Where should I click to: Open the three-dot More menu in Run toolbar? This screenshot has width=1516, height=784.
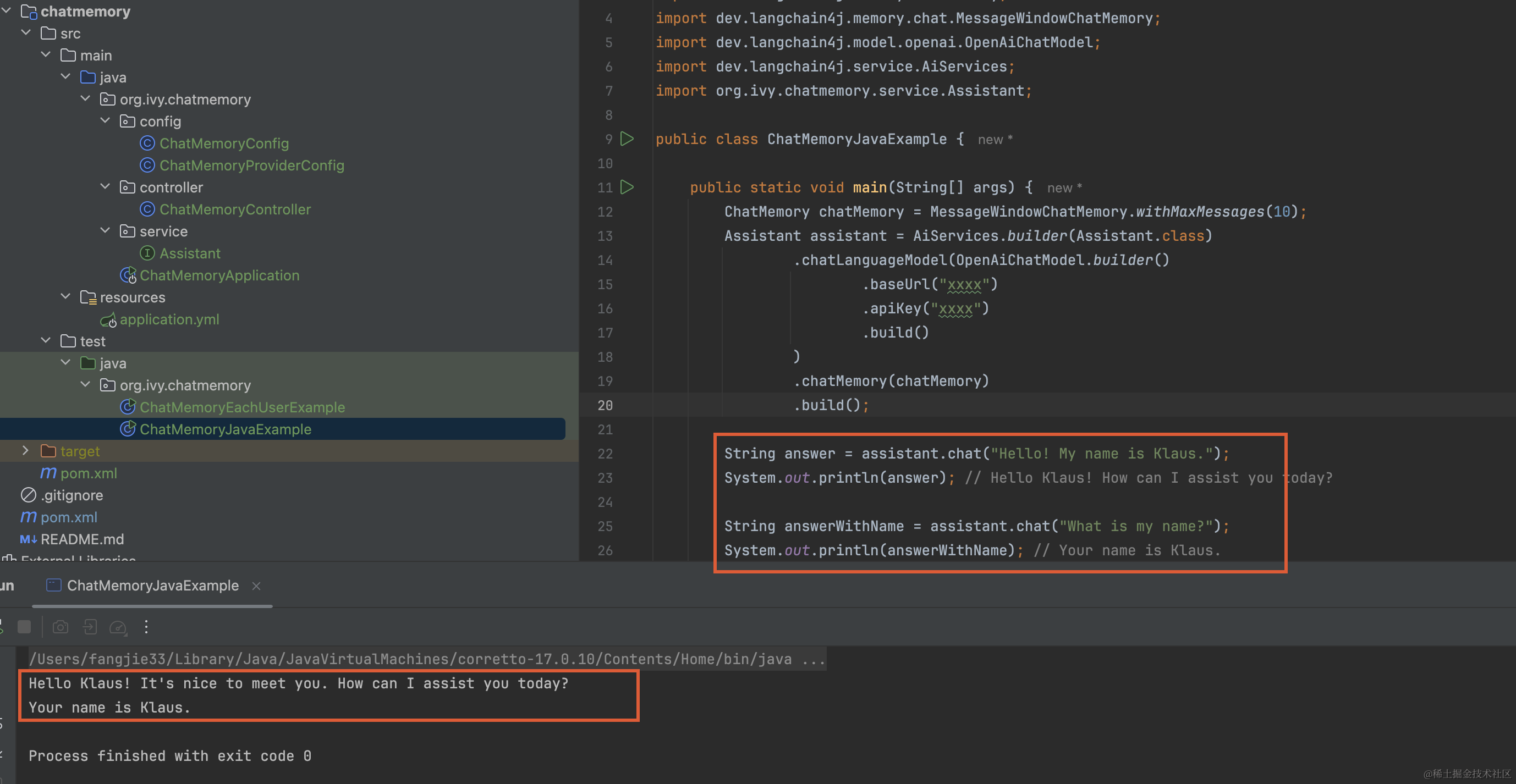pos(146,627)
